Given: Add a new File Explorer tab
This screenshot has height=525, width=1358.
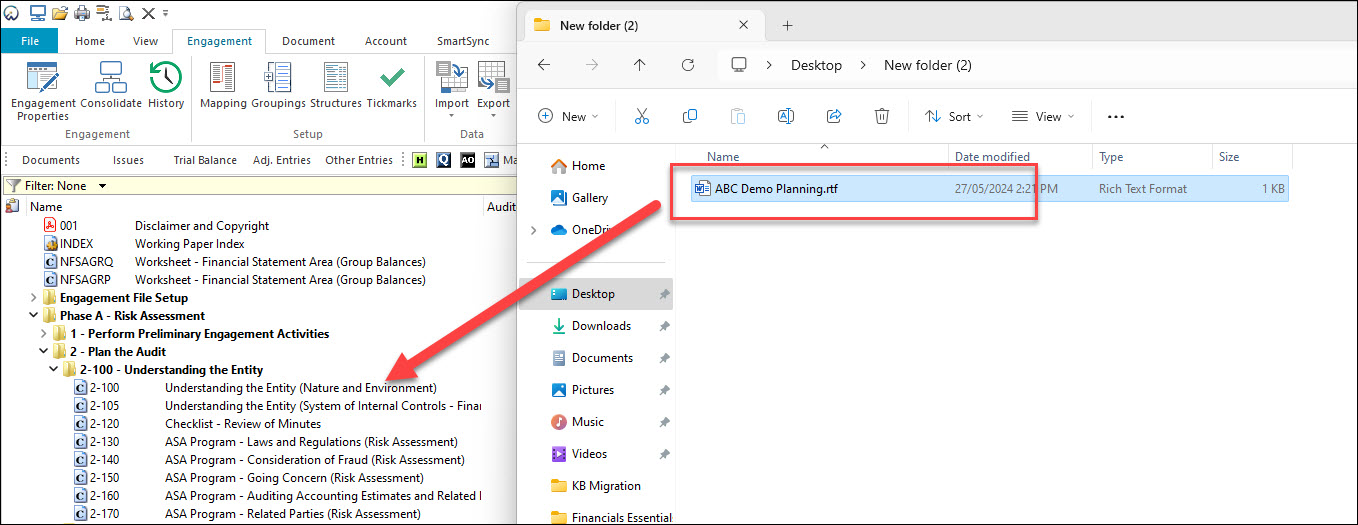Looking at the screenshot, I should coord(787,25).
